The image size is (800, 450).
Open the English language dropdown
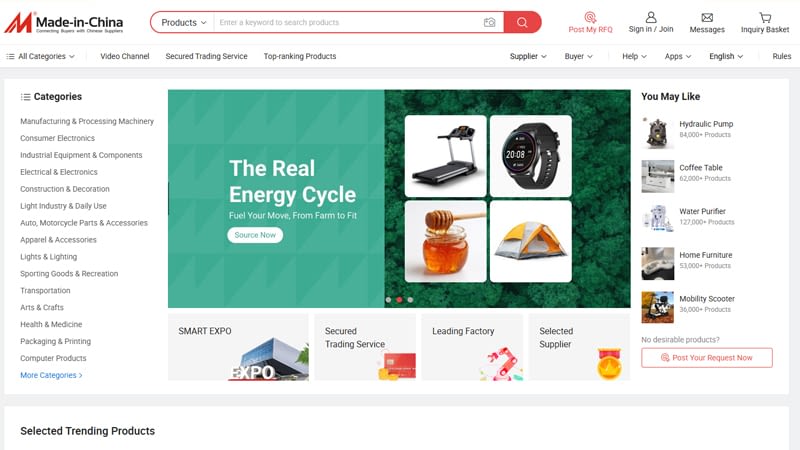pyautogui.click(x=726, y=56)
